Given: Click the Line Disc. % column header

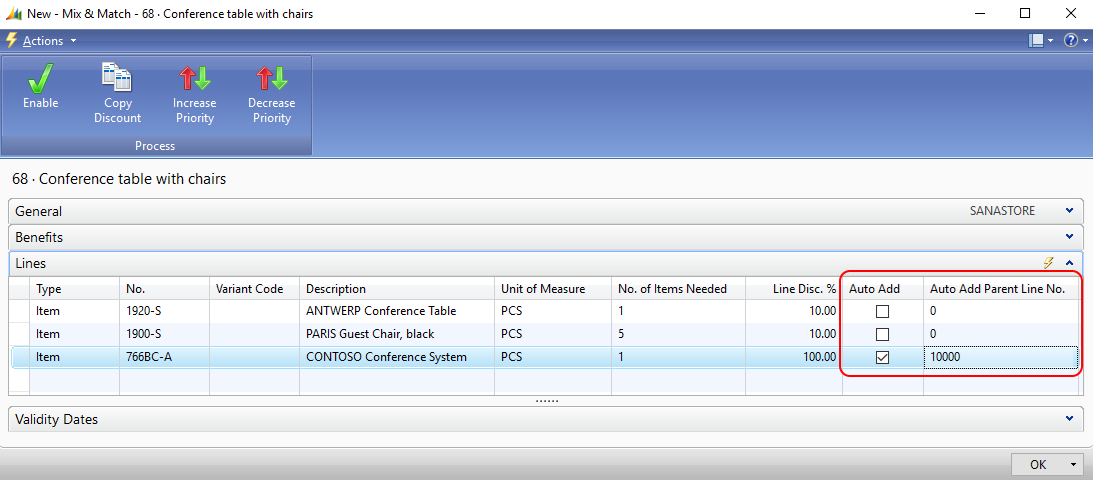Looking at the screenshot, I should [x=794, y=288].
